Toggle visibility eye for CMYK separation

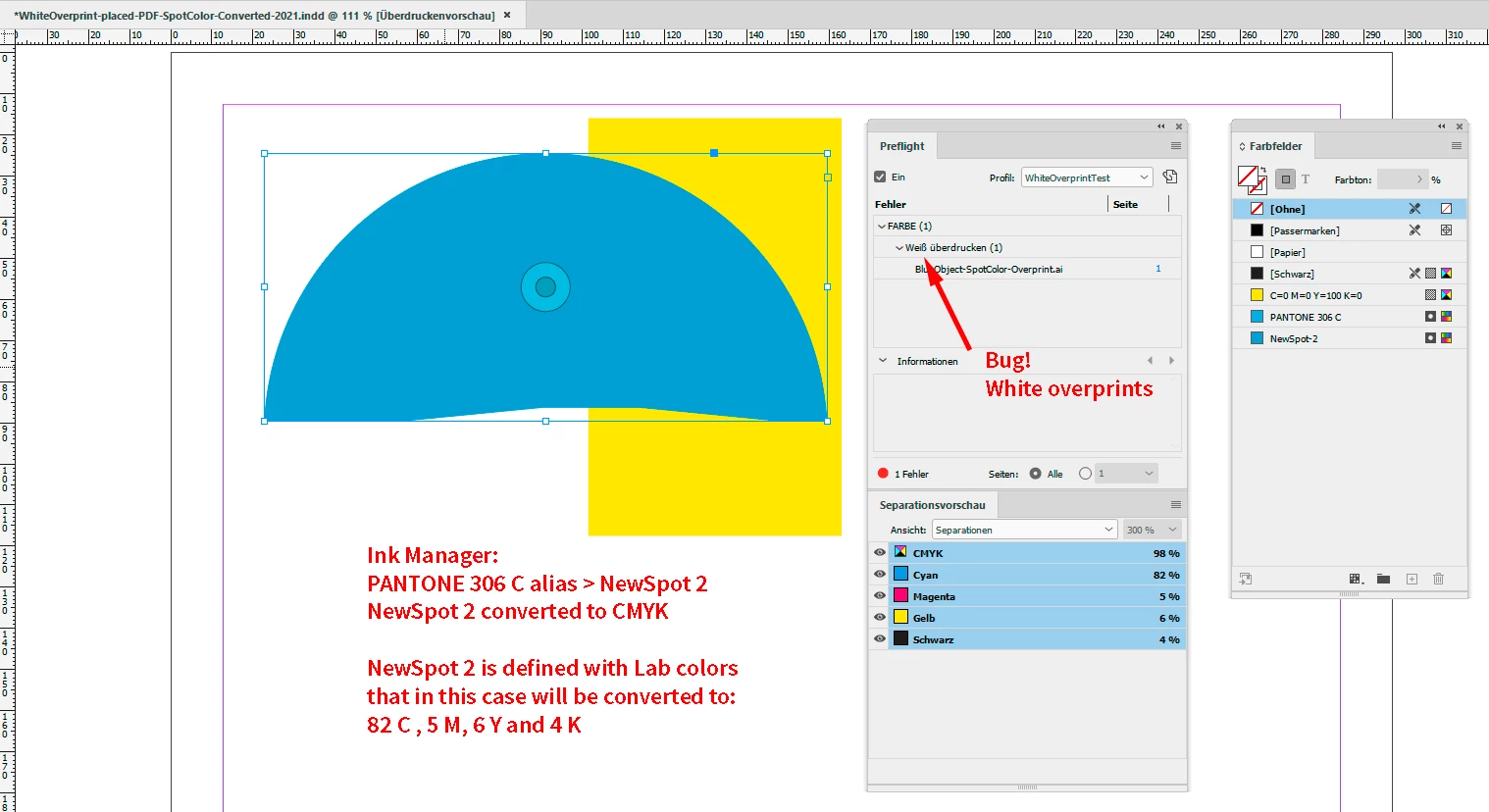(879, 553)
